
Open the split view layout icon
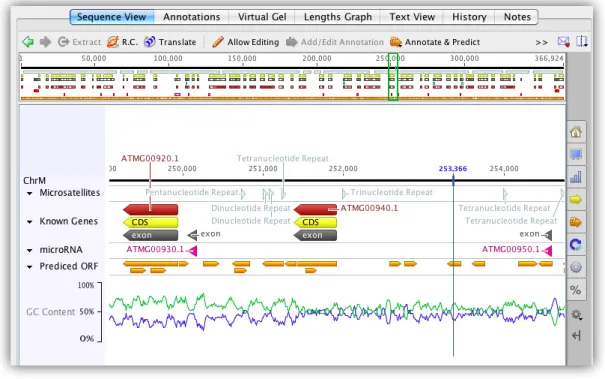[581, 41]
